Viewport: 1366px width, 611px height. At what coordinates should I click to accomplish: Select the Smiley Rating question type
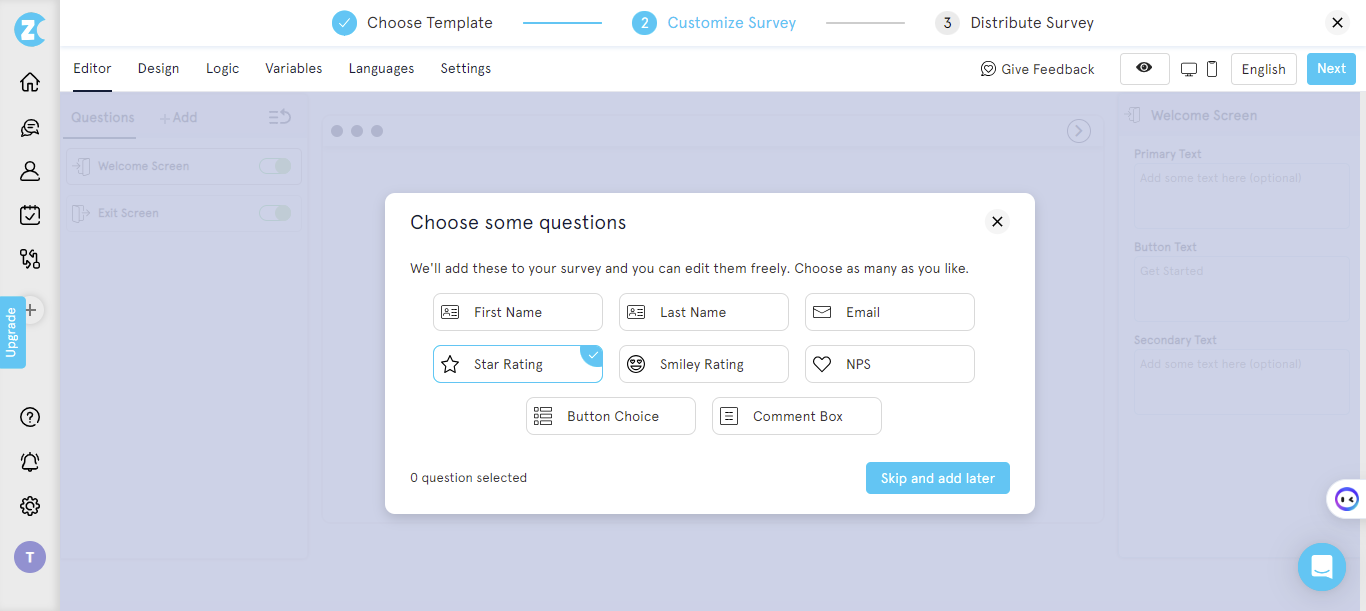(x=703, y=363)
